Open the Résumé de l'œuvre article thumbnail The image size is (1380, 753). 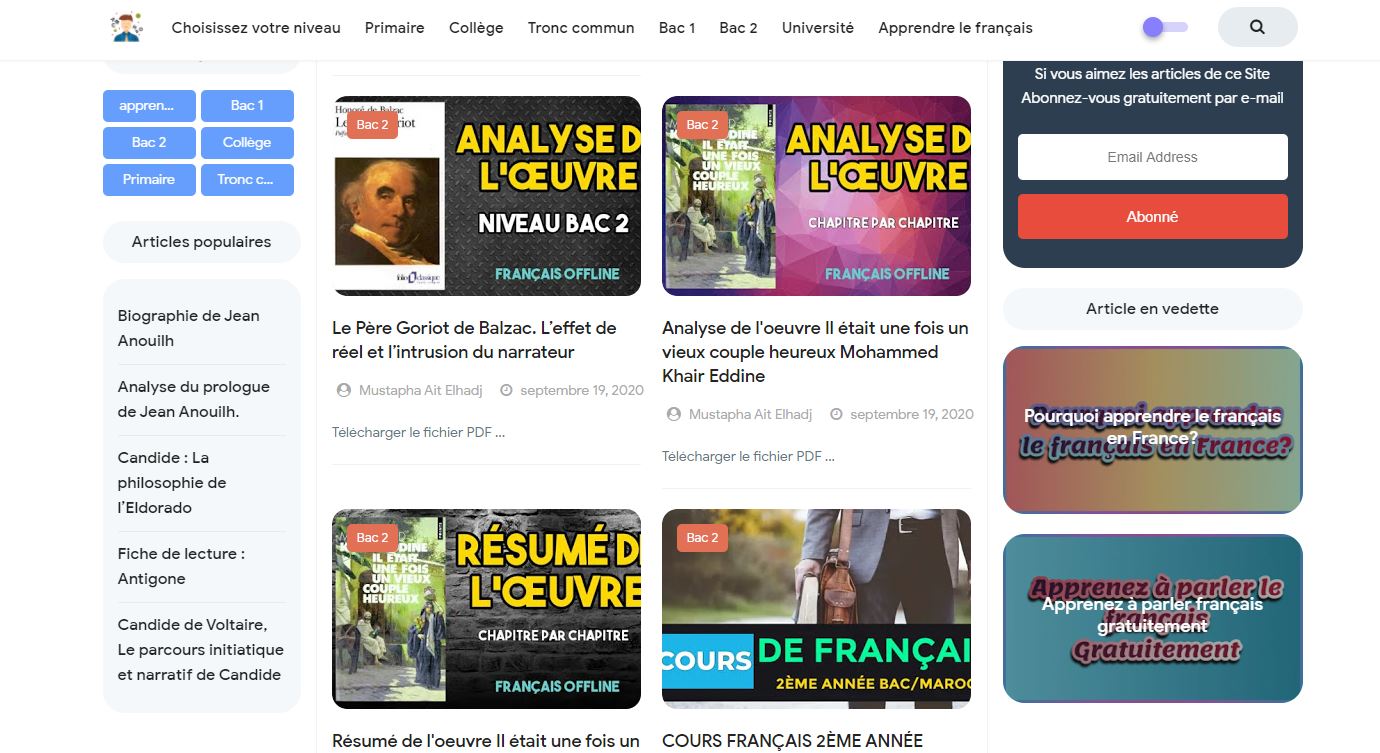point(486,609)
